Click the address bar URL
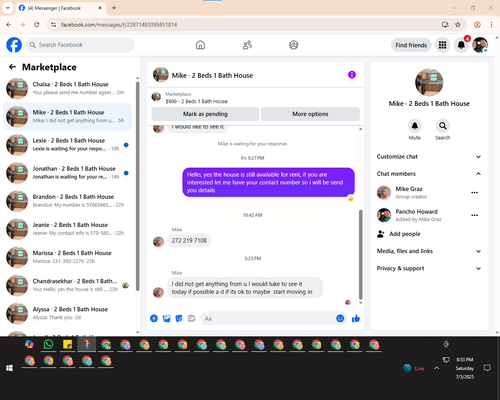The height and width of the screenshot is (400, 500). (x=119, y=25)
